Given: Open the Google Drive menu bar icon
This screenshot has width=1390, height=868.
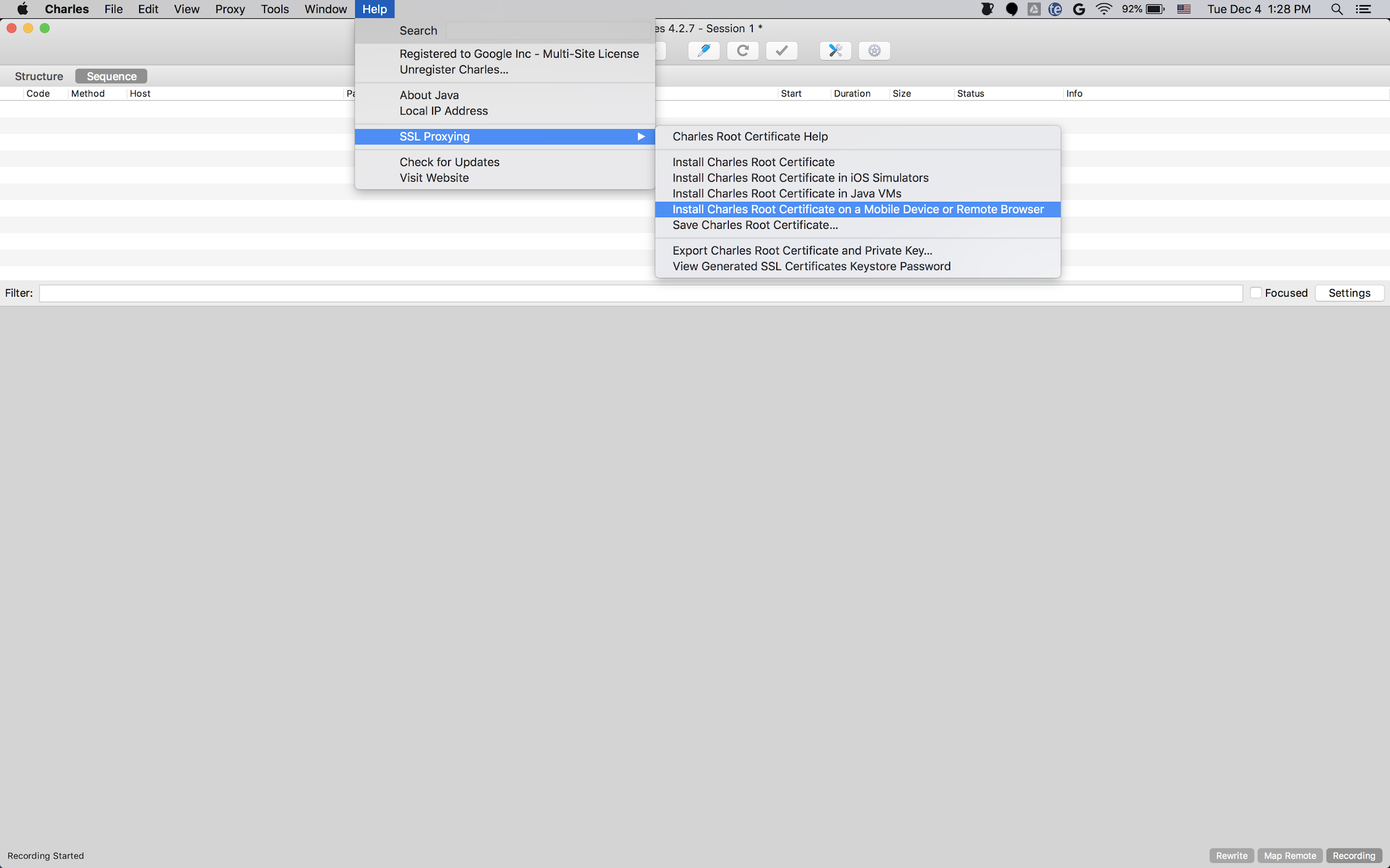Looking at the screenshot, I should click(x=1034, y=9).
